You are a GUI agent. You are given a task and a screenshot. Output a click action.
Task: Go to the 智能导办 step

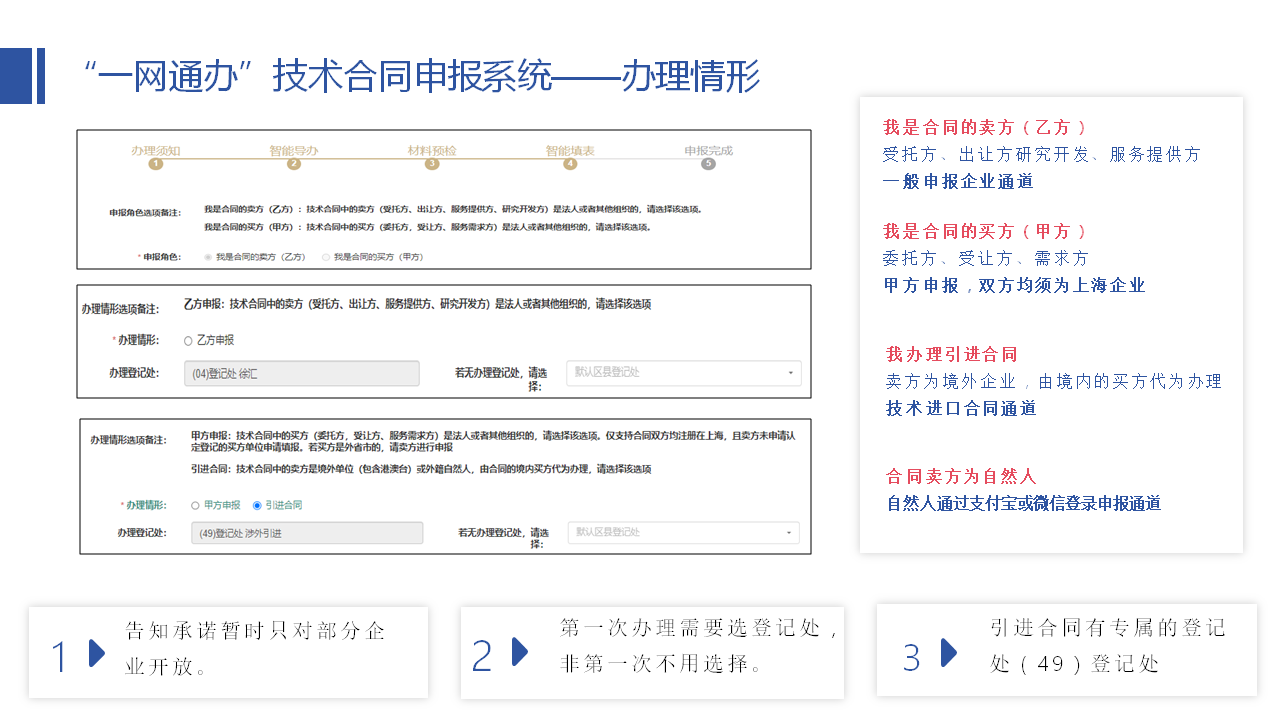point(293,151)
